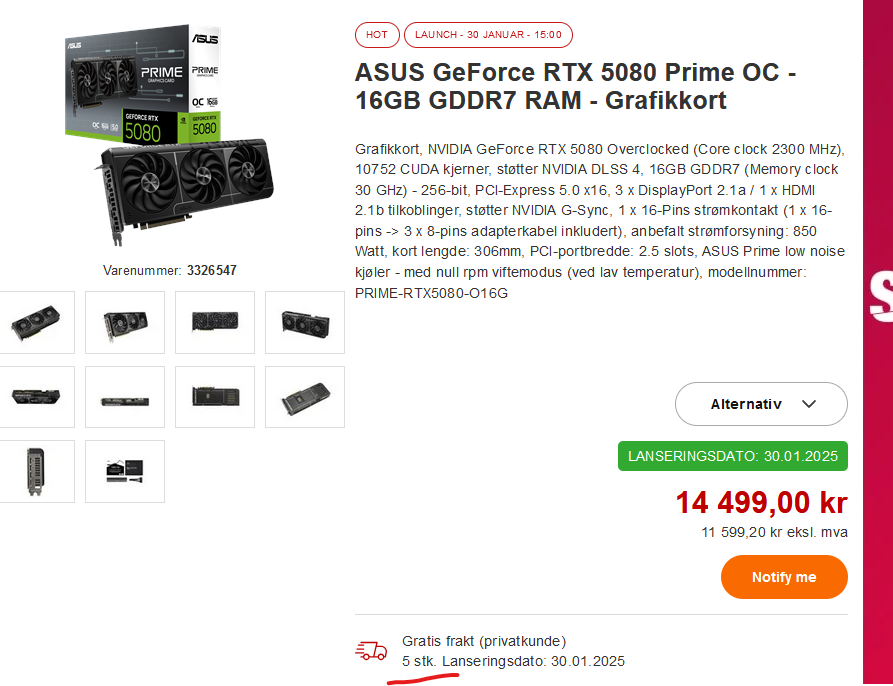Screen dimensions: 893x686
Task: Open the first thumbnail in the second row
Action: coord(36,397)
